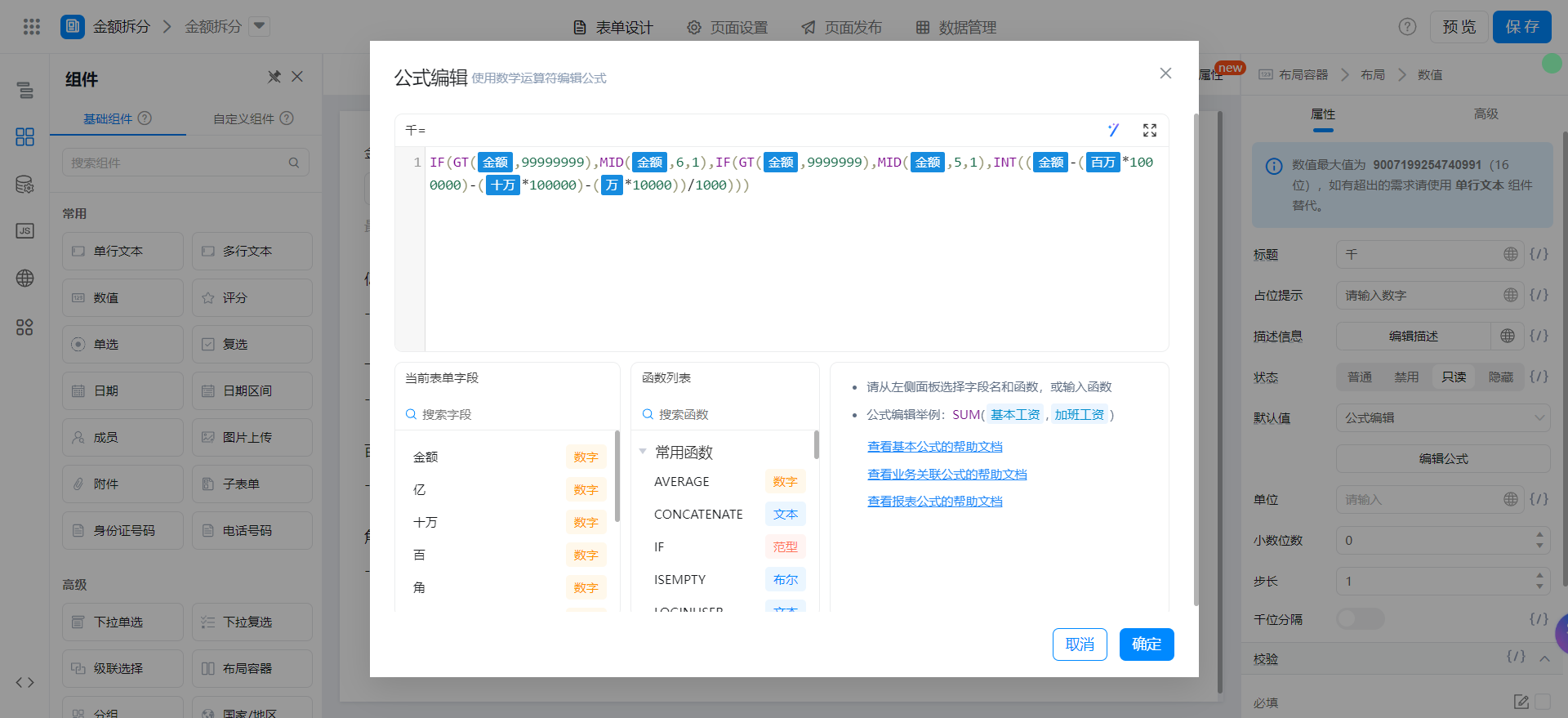The image size is (1568, 718).
Task: Open the code source view icon
Action: [x=25, y=682]
